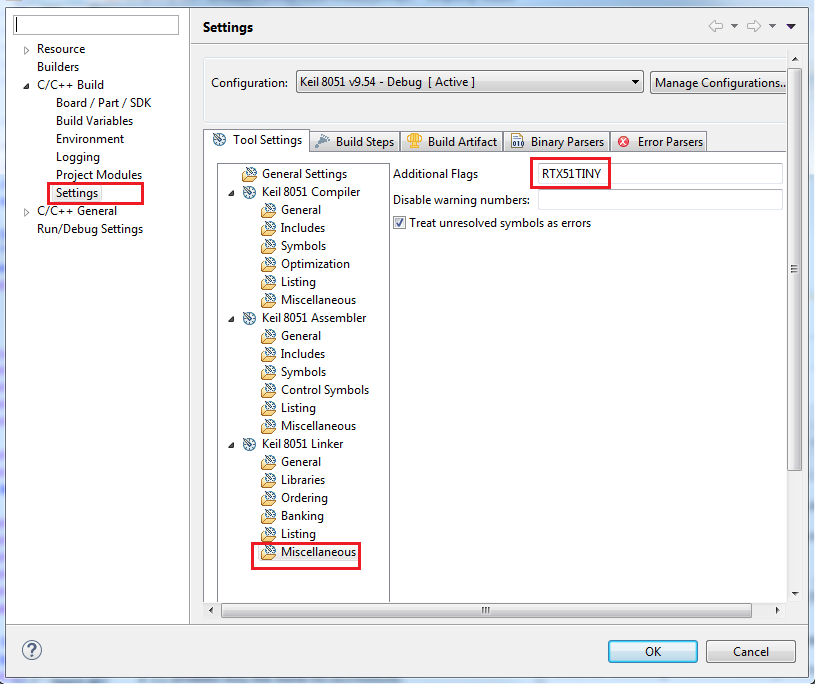
Task: Open the Build Steps tab
Action: point(354,141)
